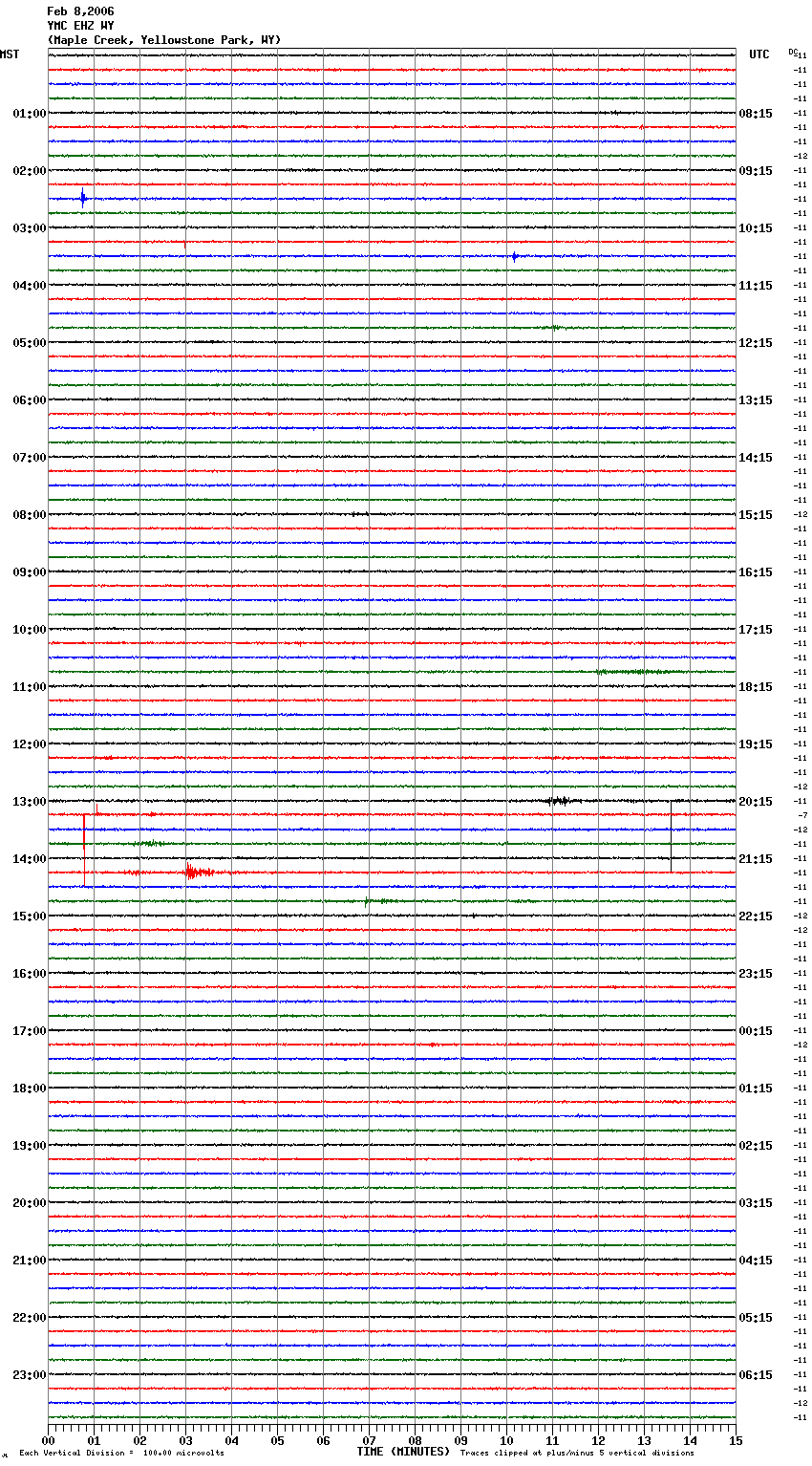This screenshot has height=1466, width=812.
Task: Click the 14:00 MST time label
Action: tap(30, 859)
